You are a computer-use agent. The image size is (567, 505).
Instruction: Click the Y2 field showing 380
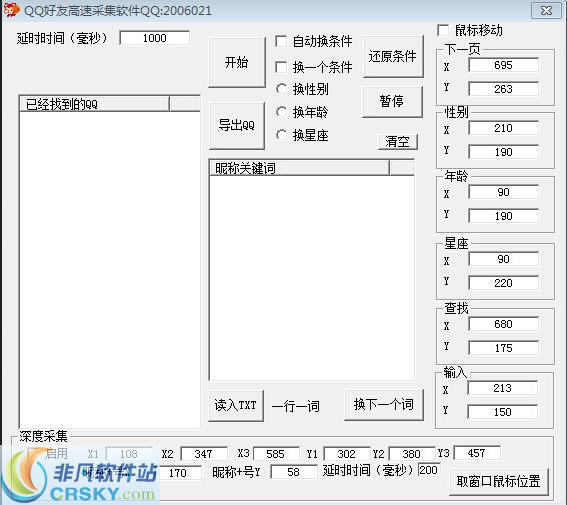[x=412, y=454]
